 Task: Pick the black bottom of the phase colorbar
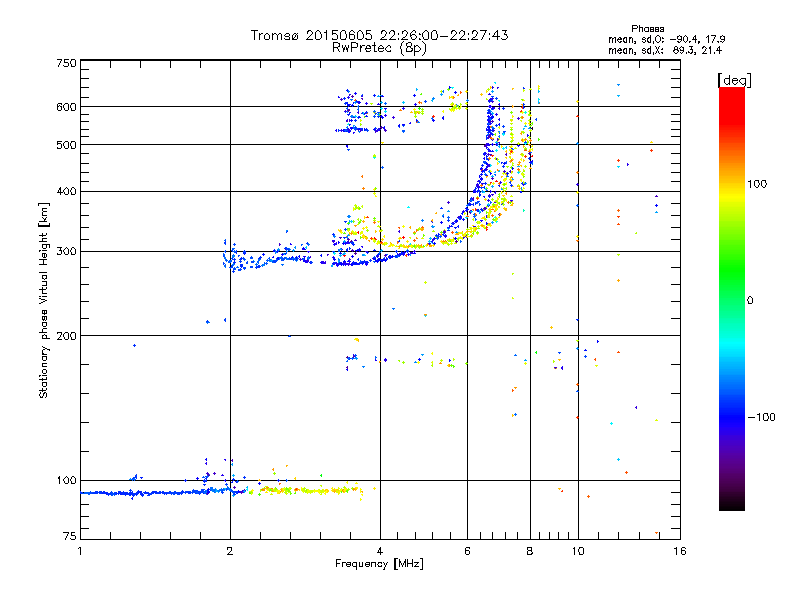pos(732,503)
